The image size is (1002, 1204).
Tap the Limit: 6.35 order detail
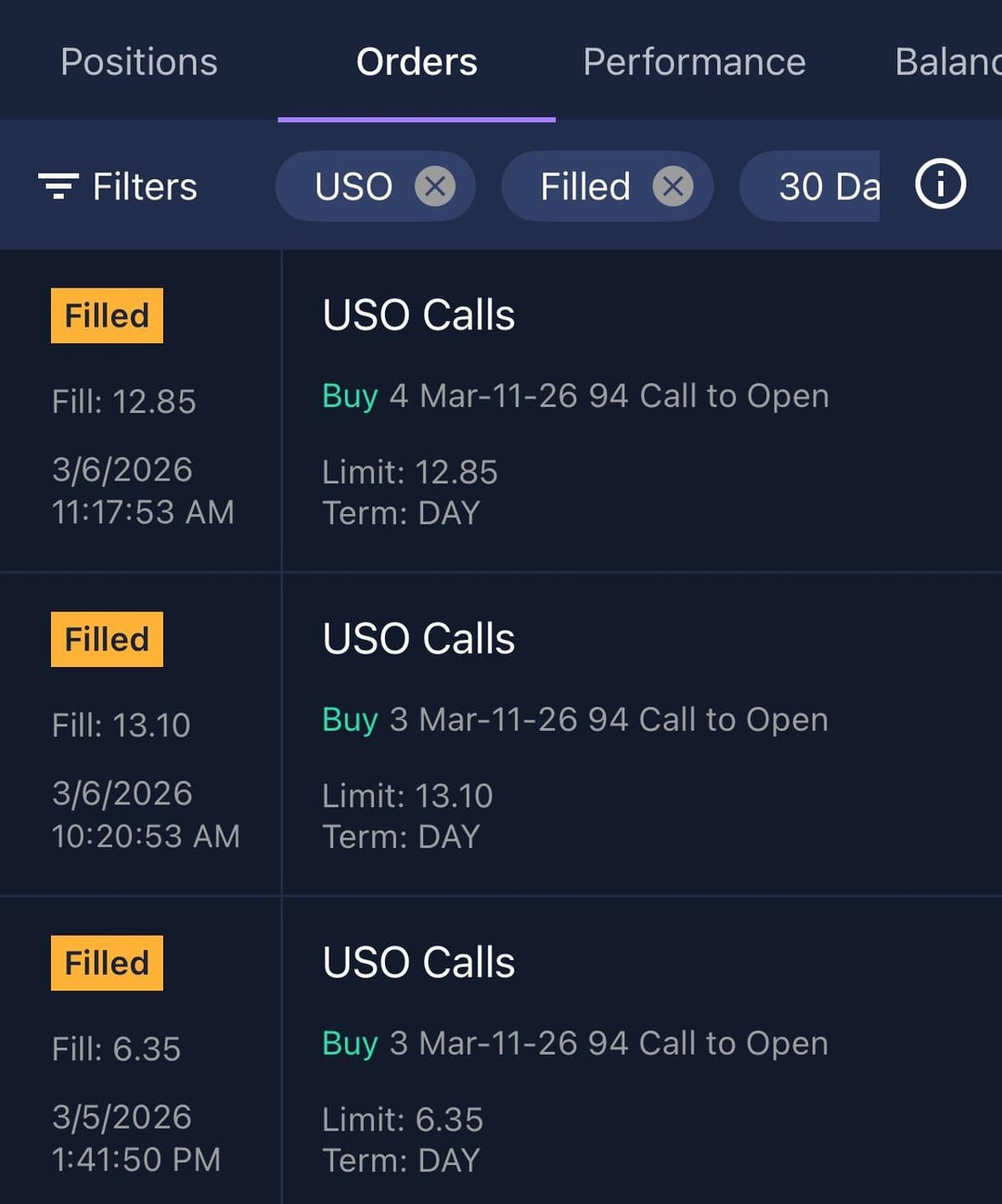[x=403, y=1120]
